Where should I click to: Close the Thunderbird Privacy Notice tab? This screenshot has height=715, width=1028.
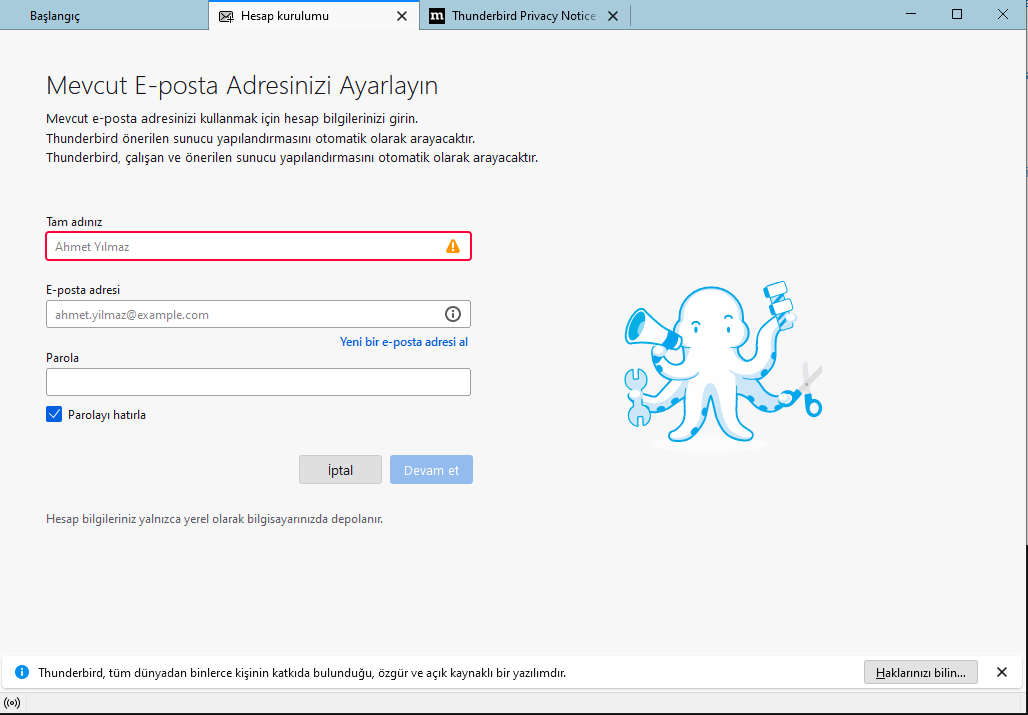(613, 16)
